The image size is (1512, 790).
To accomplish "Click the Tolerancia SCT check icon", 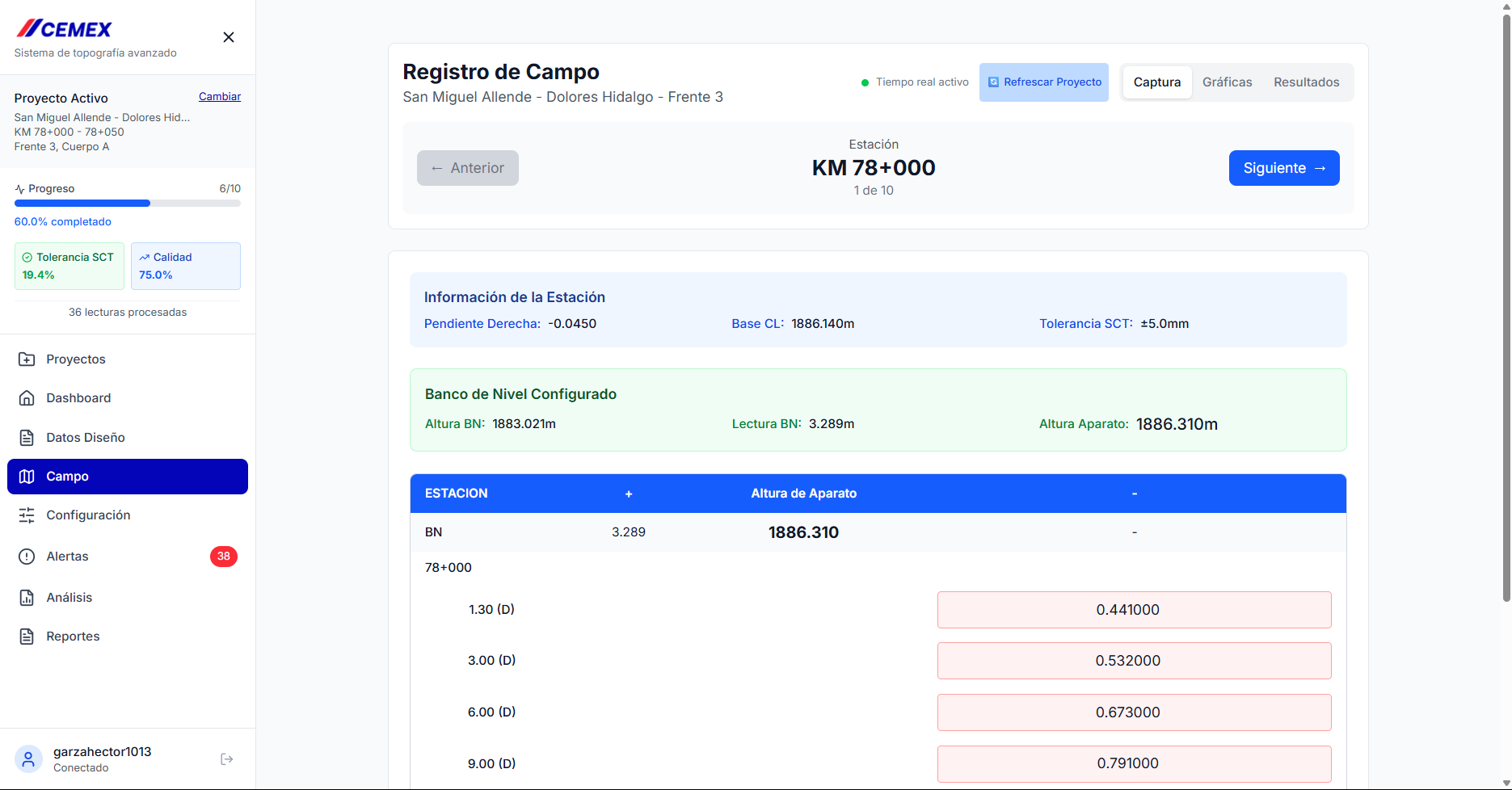I will (27, 258).
